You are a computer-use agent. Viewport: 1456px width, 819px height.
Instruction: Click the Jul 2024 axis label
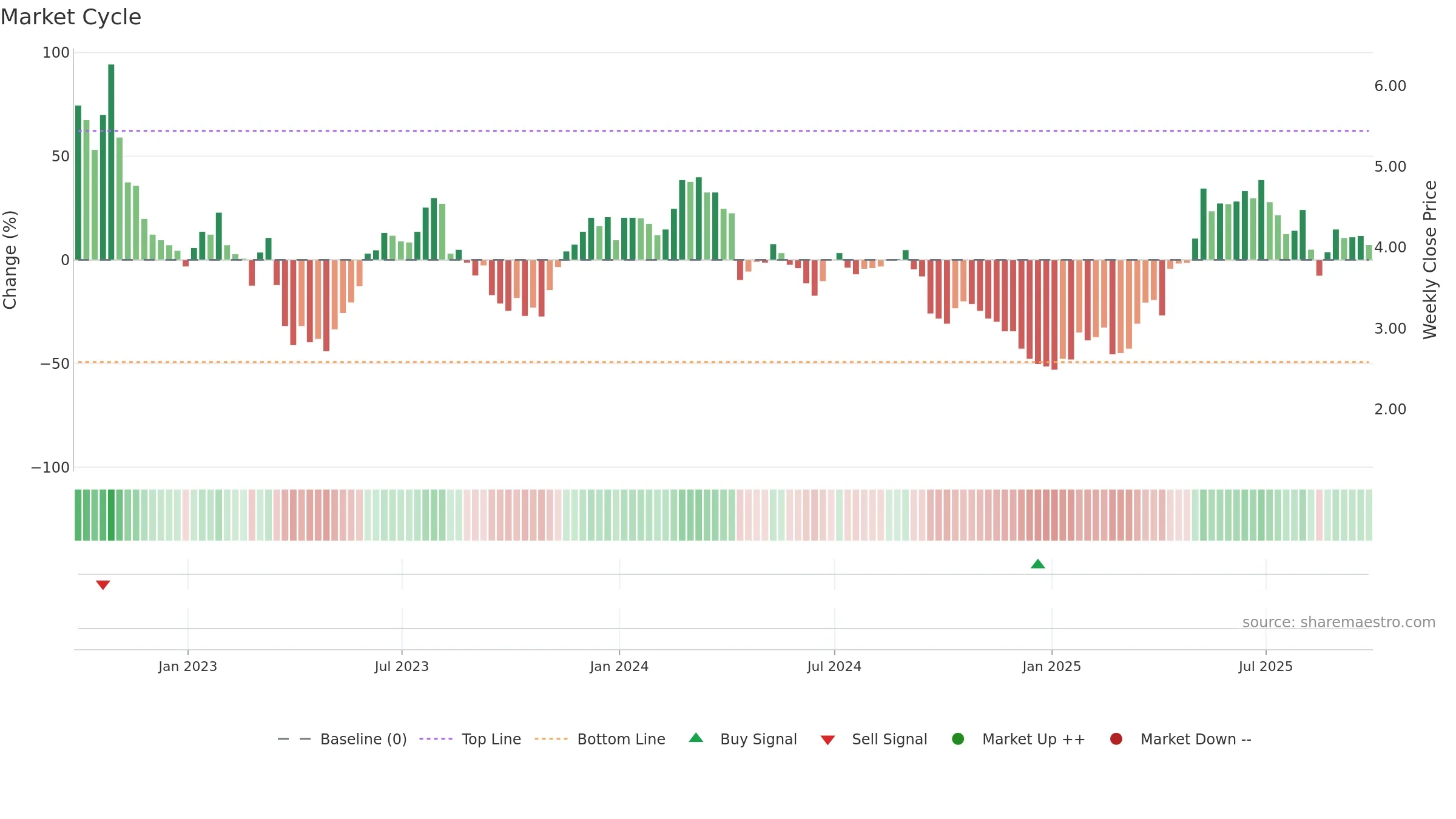click(834, 667)
